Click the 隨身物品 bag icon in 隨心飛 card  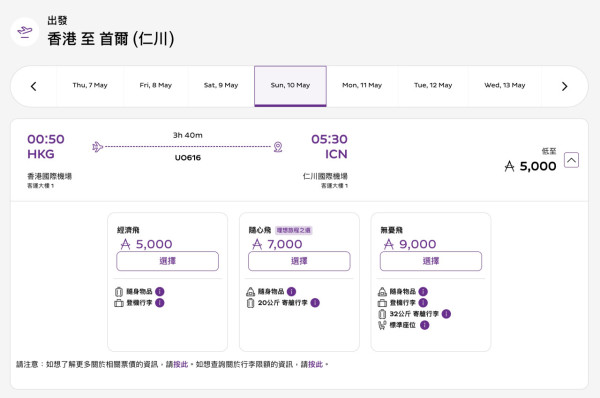click(x=250, y=292)
